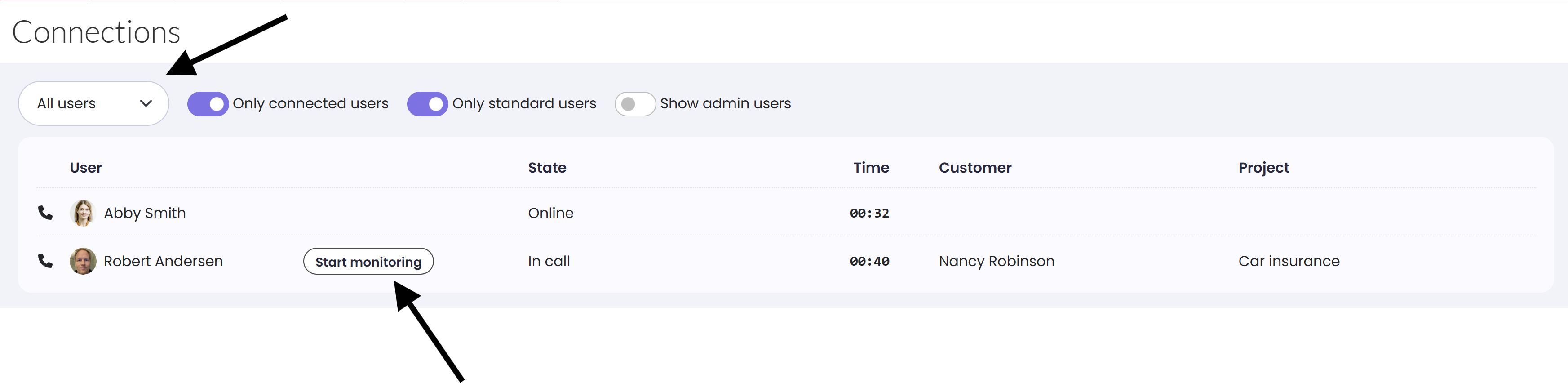The image size is (1568, 383).
Task: Click the Project column header
Action: (1263, 167)
